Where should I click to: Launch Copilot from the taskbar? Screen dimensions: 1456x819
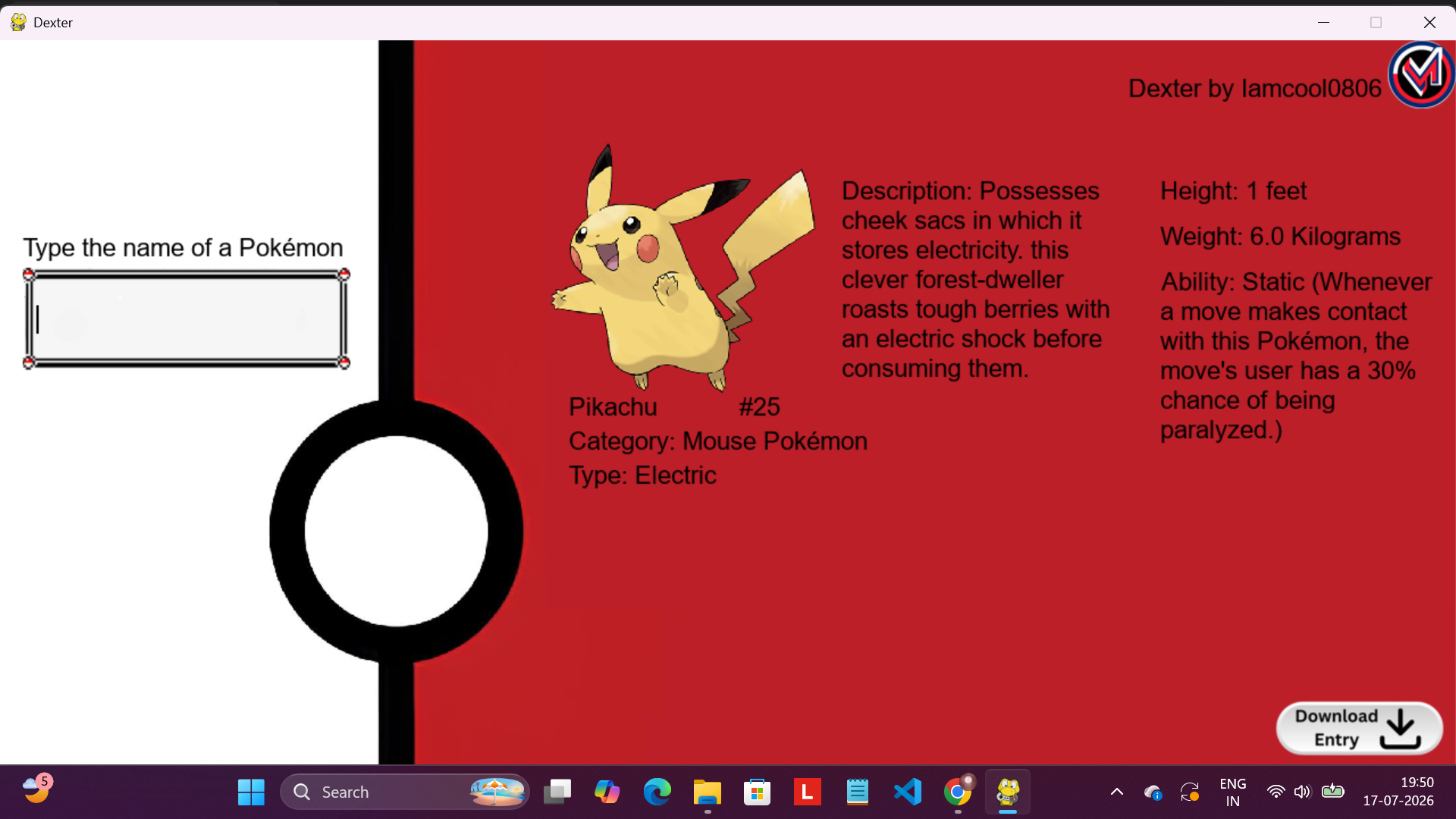(607, 792)
